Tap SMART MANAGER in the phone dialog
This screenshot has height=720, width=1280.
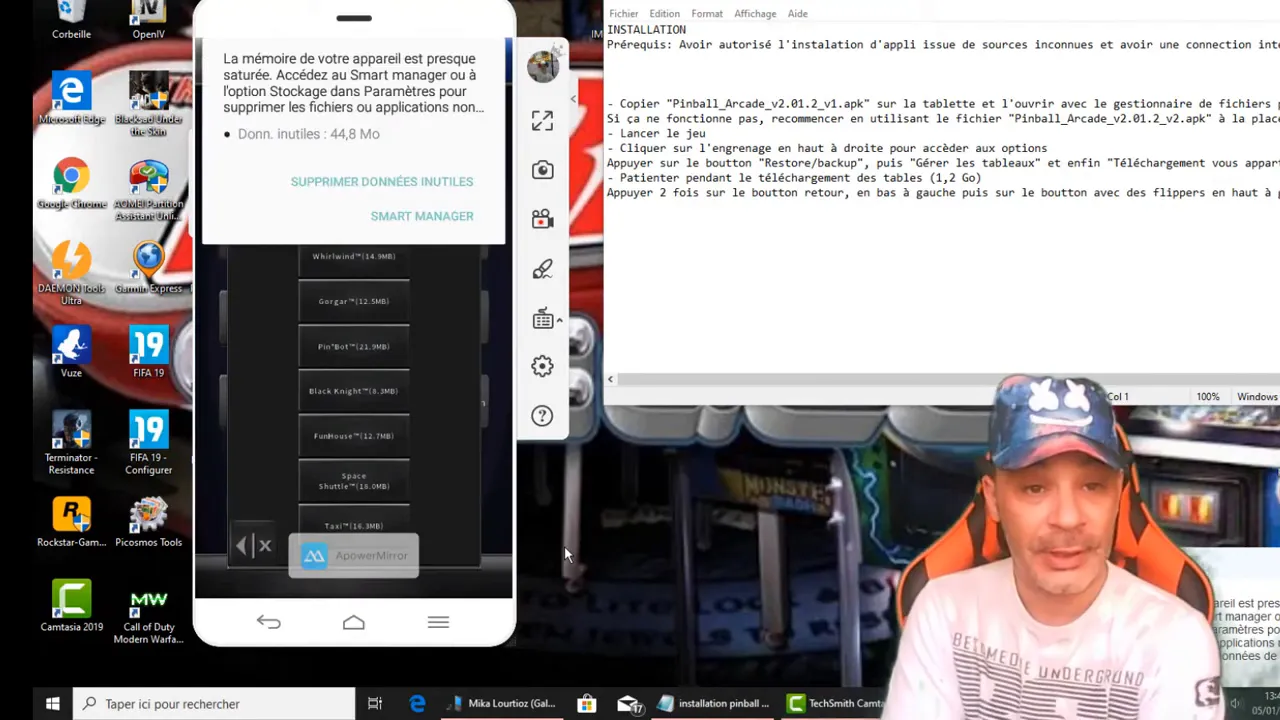(422, 216)
